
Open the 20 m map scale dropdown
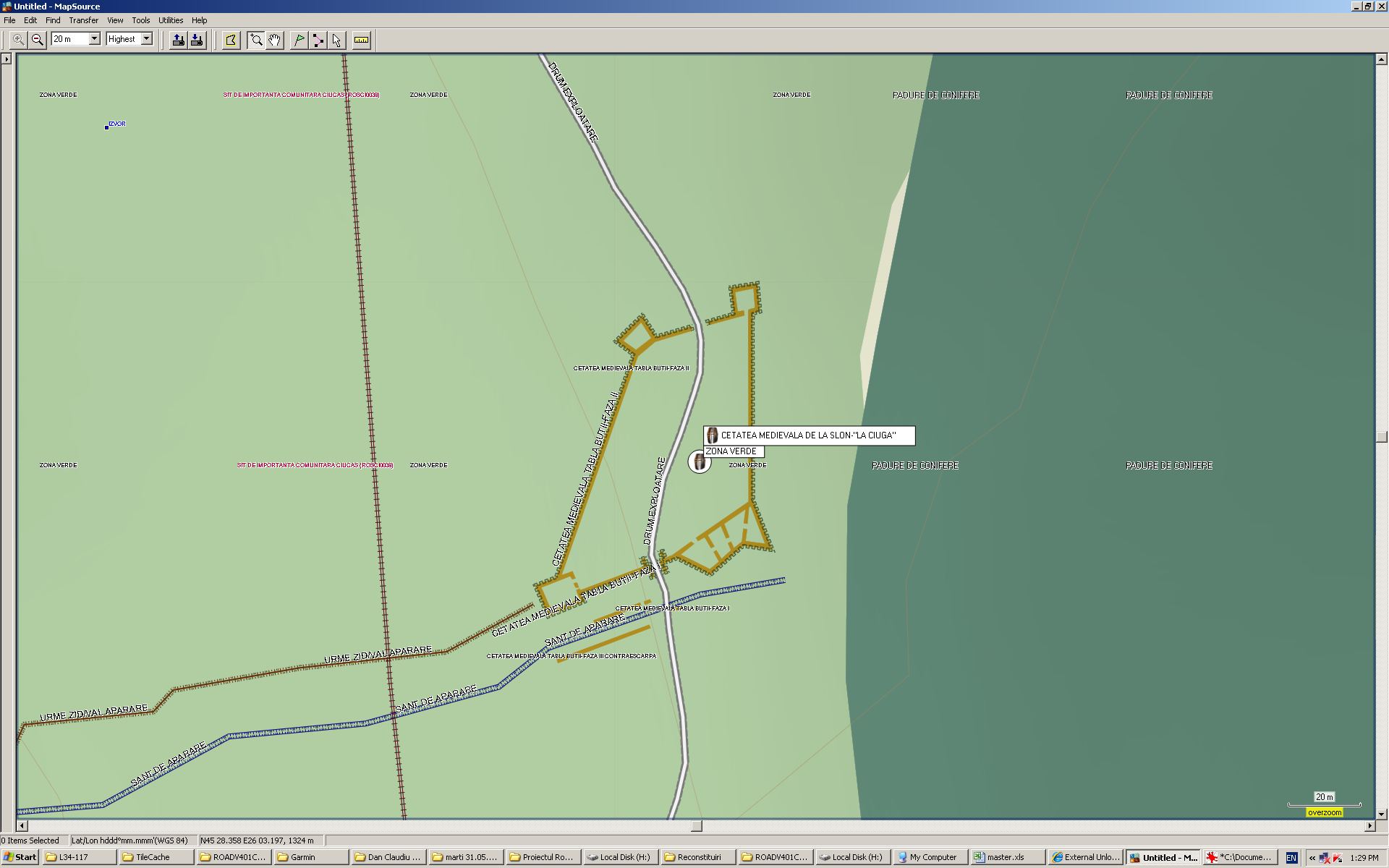click(94, 39)
